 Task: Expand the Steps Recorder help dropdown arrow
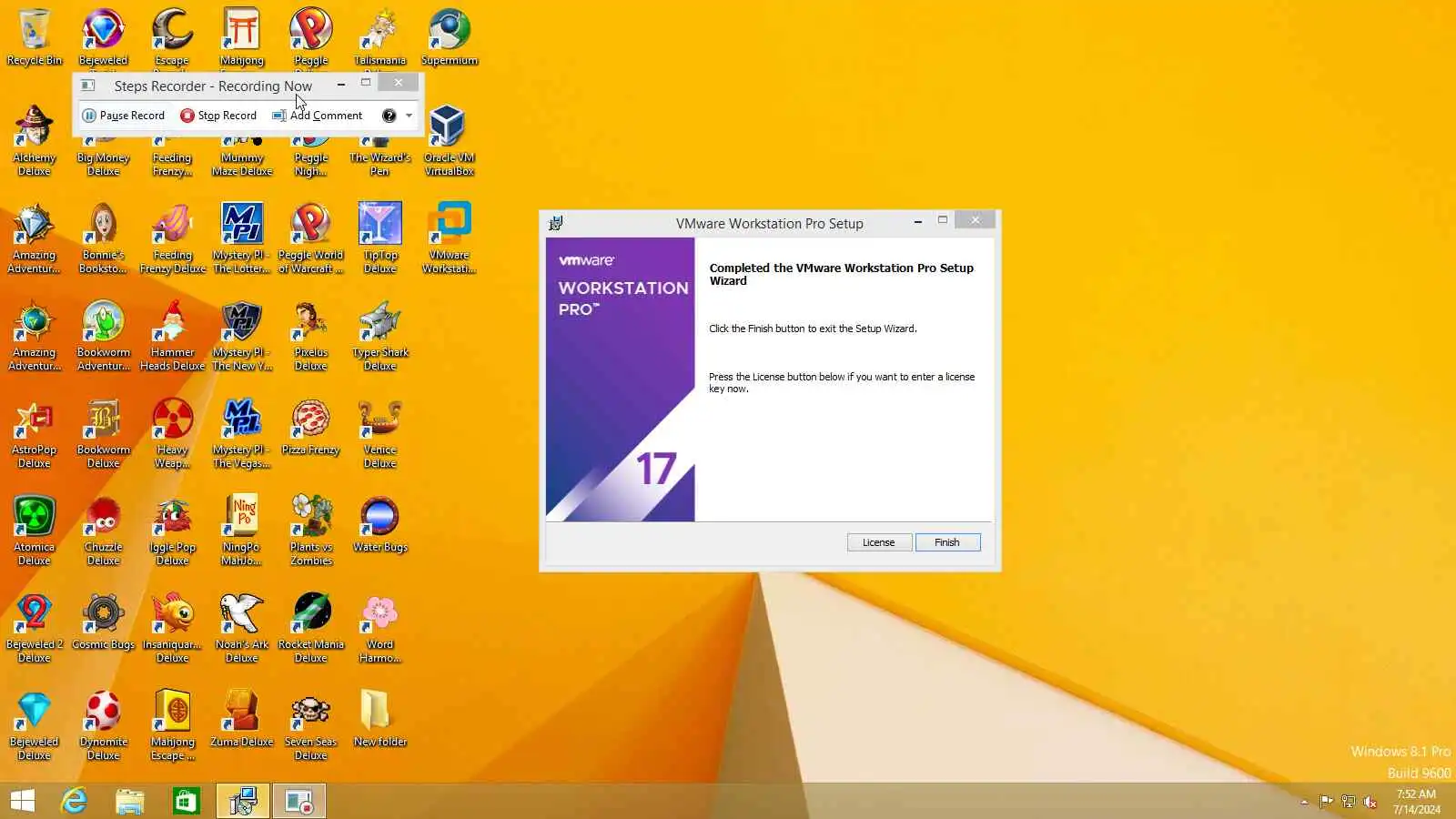pyautogui.click(x=409, y=116)
